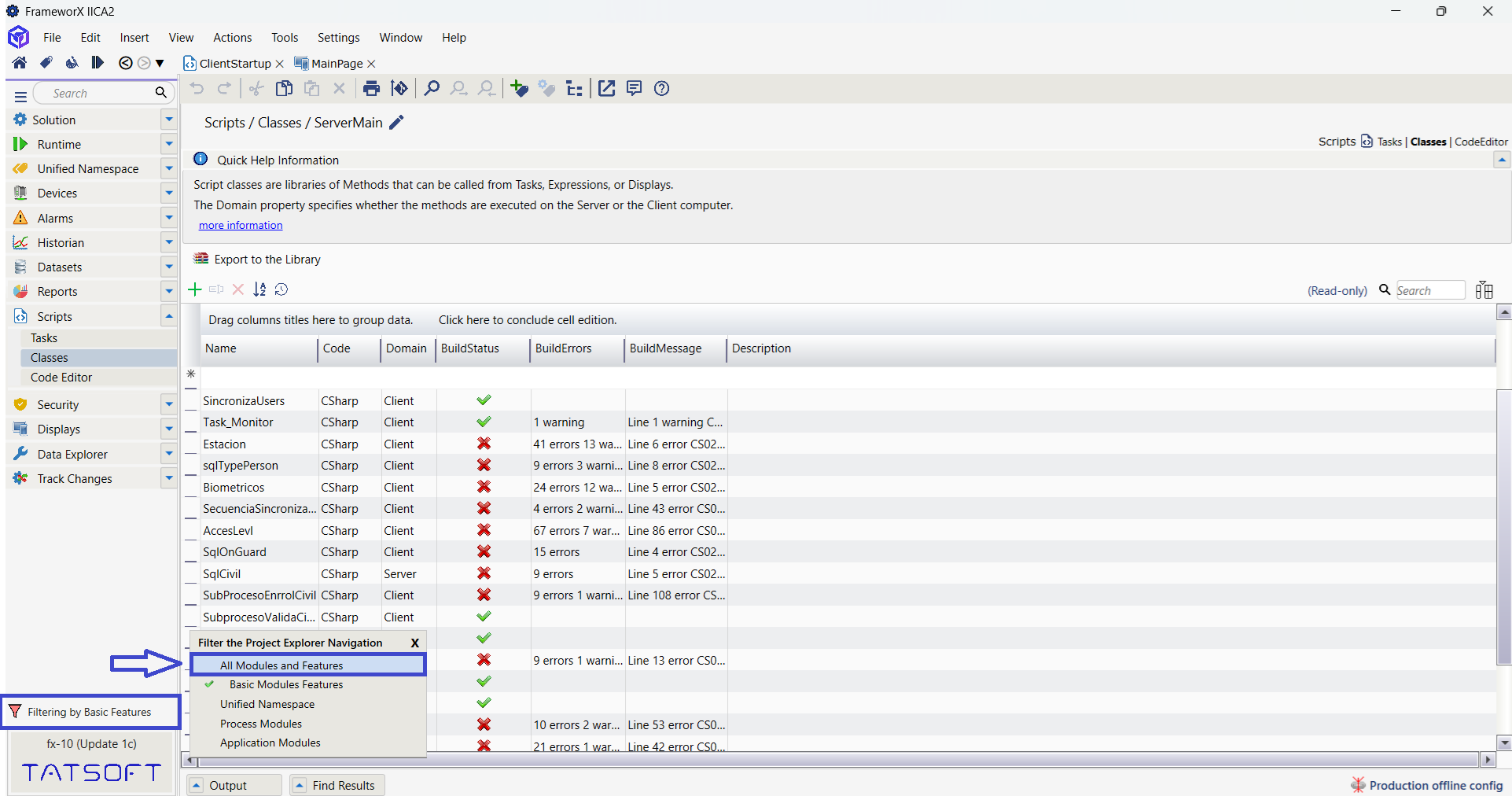Close the Filter Project Explorer Navigation popup
Image resolution: width=1512 pixels, height=796 pixels.
pyautogui.click(x=415, y=643)
